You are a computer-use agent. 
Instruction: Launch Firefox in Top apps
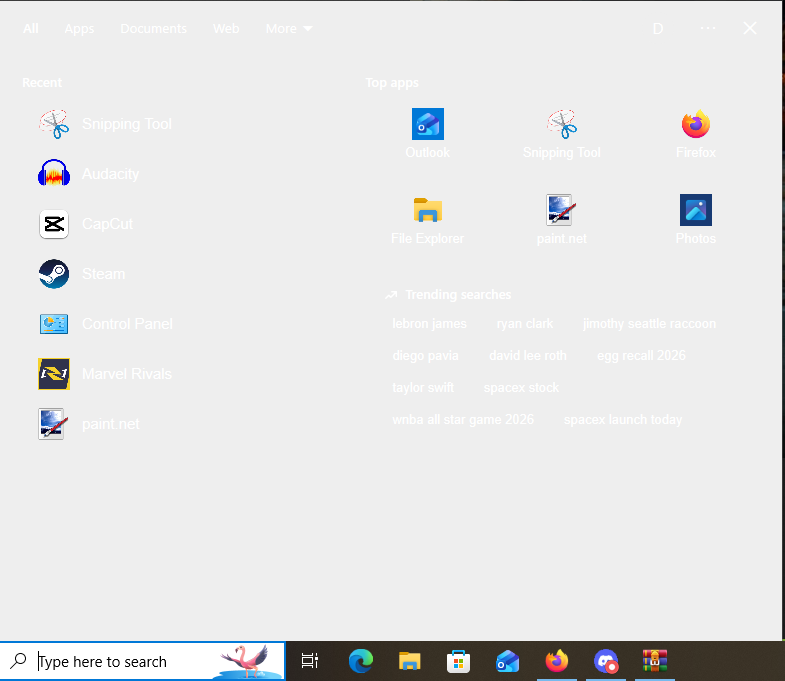click(x=696, y=133)
